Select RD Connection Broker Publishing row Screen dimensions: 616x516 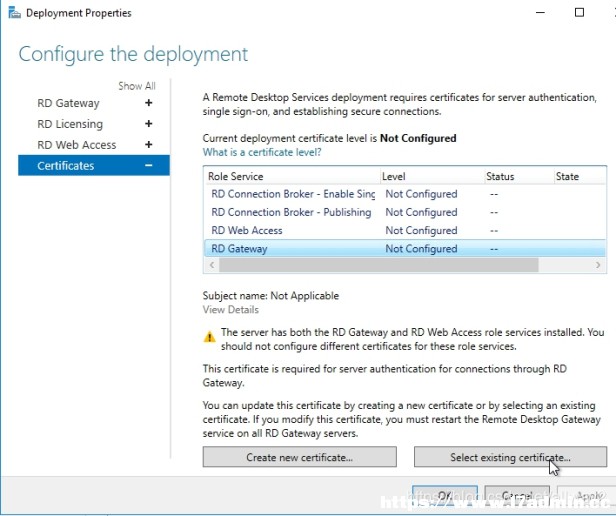click(x=405, y=212)
